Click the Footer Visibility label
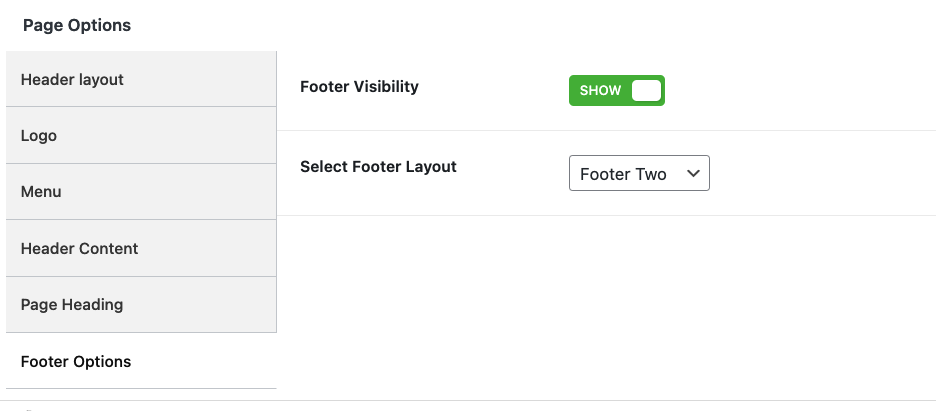This screenshot has width=936, height=411. pos(359,87)
